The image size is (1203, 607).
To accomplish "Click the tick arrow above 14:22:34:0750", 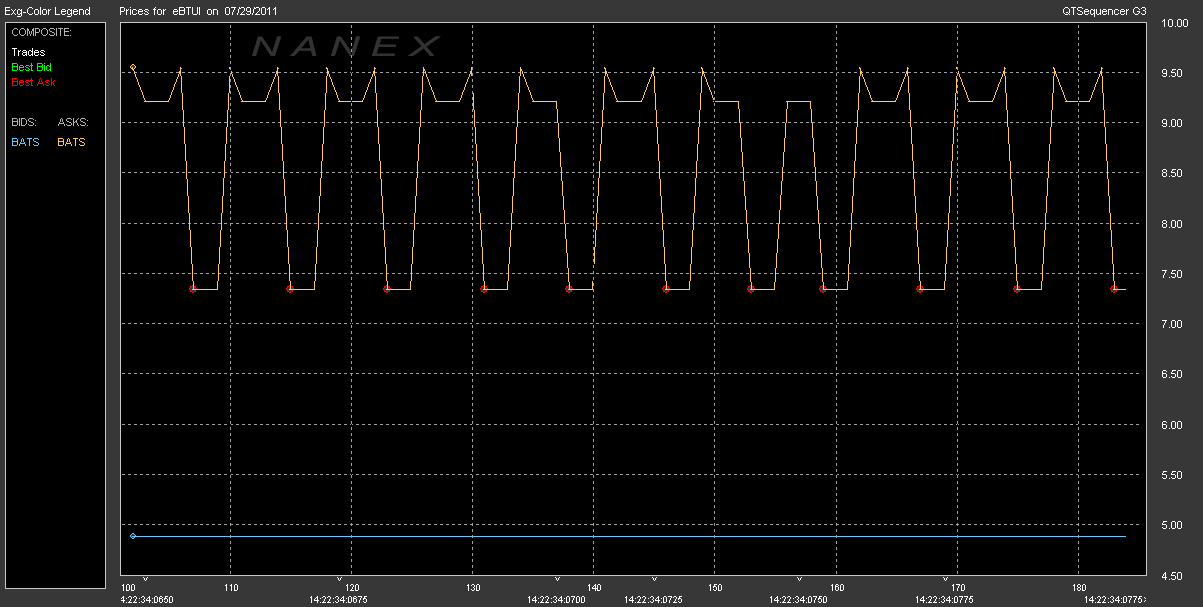I will click(x=799, y=579).
